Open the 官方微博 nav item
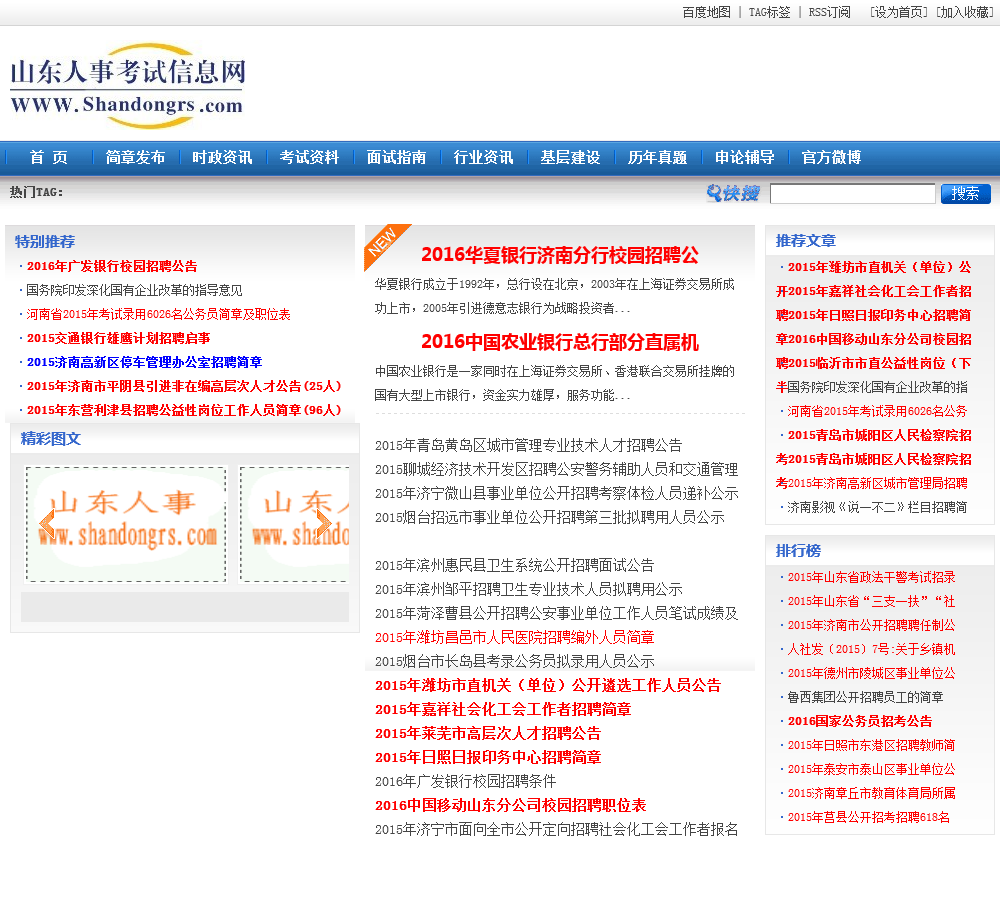The image size is (1000, 909). tap(831, 157)
